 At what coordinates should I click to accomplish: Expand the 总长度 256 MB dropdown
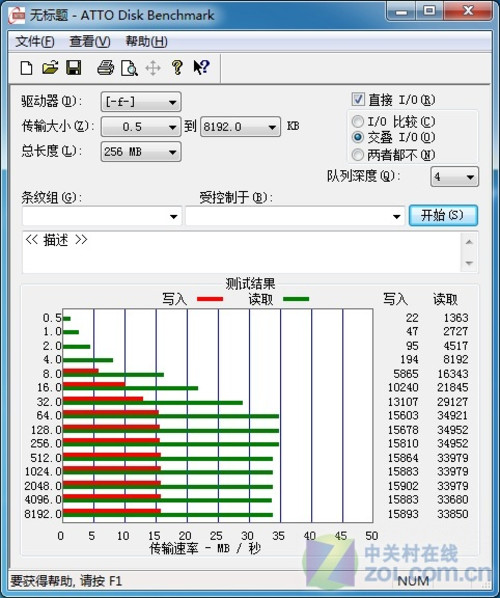pyautogui.click(x=141, y=152)
